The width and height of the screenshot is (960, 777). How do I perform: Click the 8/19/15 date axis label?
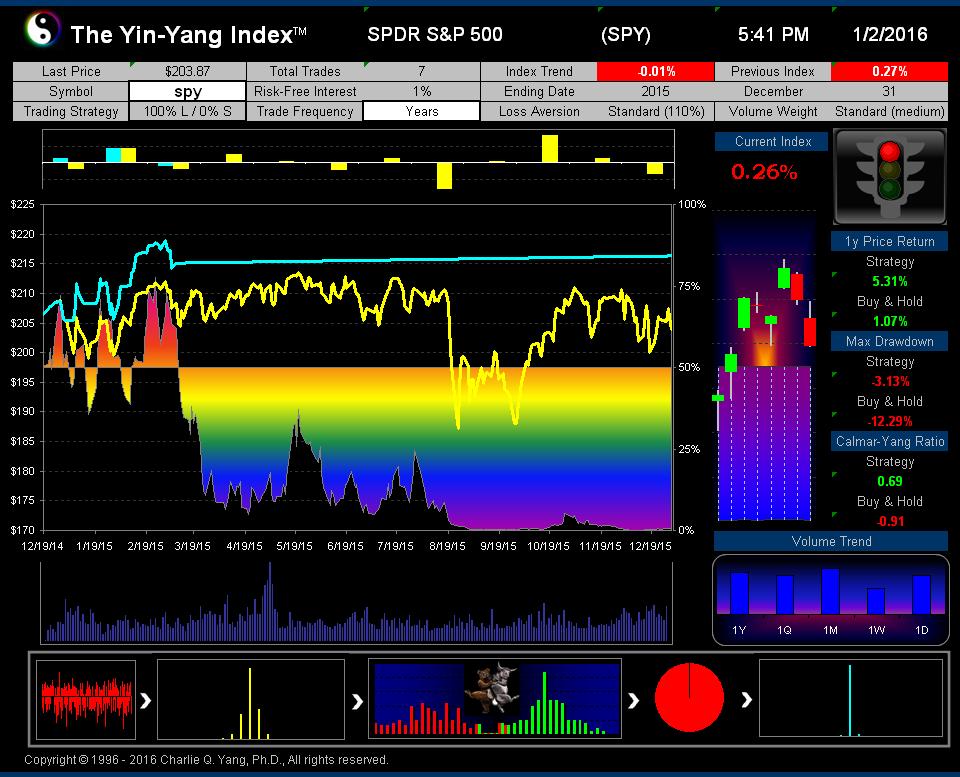tap(448, 546)
